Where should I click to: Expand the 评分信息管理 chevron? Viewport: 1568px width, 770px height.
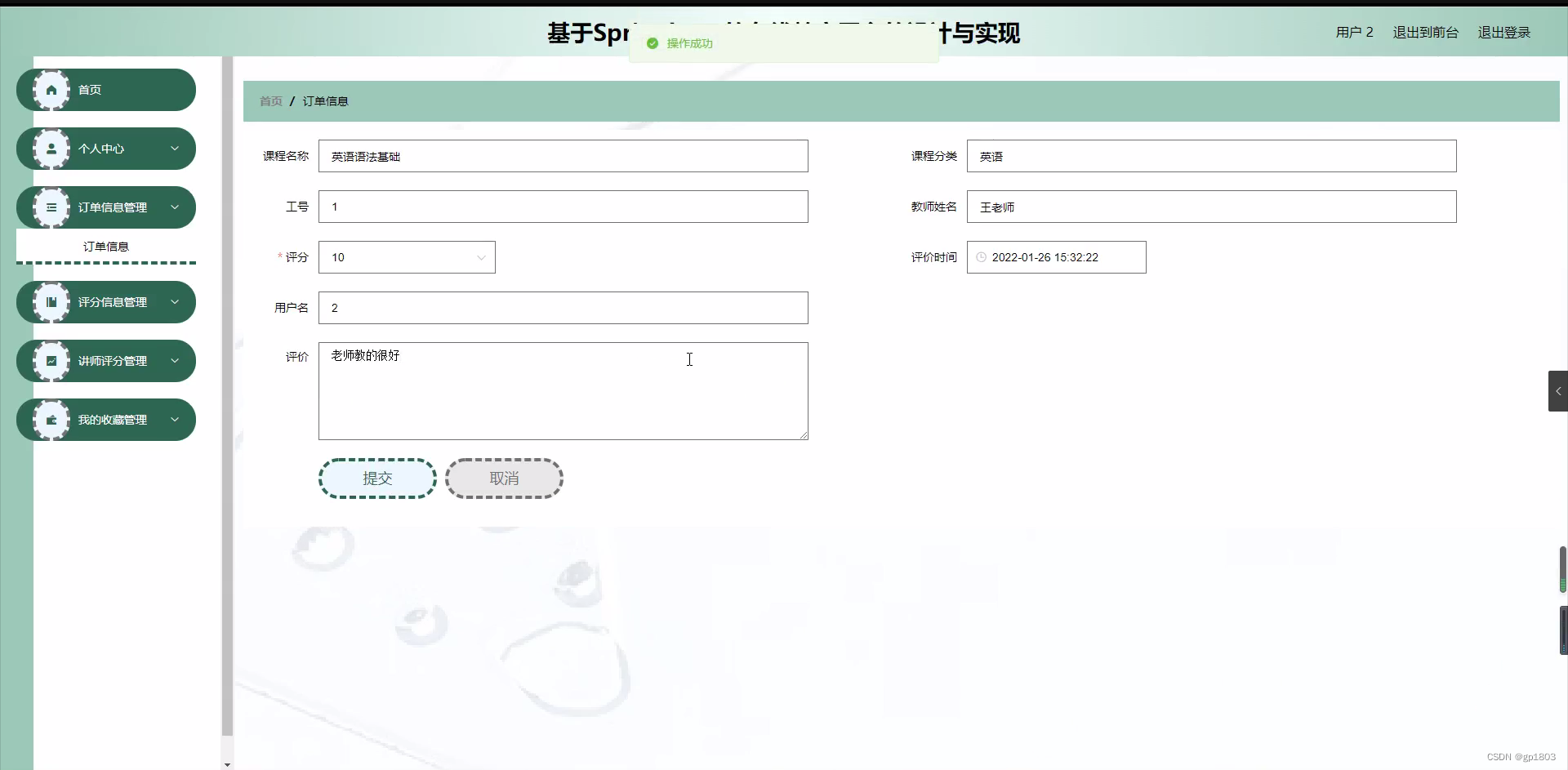(175, 302)
